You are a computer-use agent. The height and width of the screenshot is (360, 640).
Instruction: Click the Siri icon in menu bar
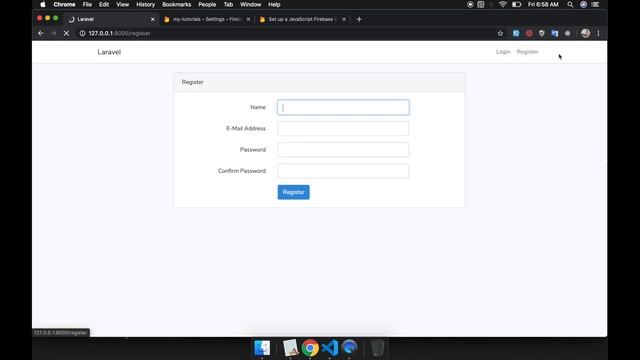pos(584,4)
